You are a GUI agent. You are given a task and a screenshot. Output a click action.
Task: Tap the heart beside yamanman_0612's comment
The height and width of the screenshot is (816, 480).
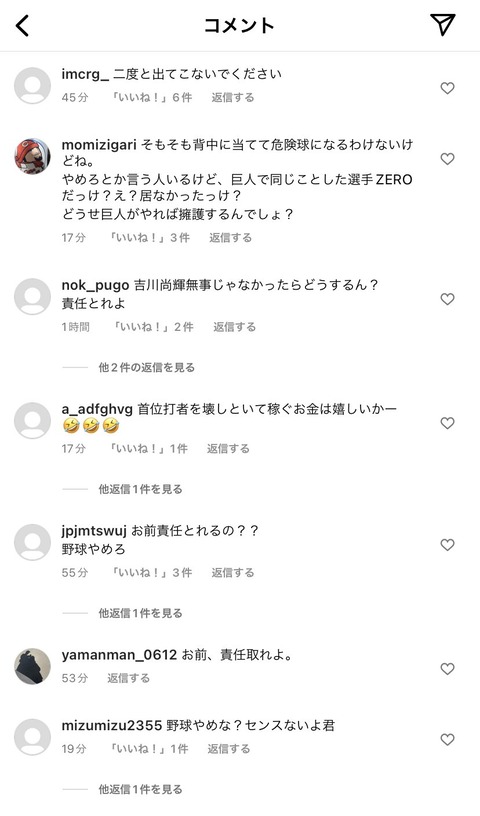pyautogui.click(x=447, y=669)
